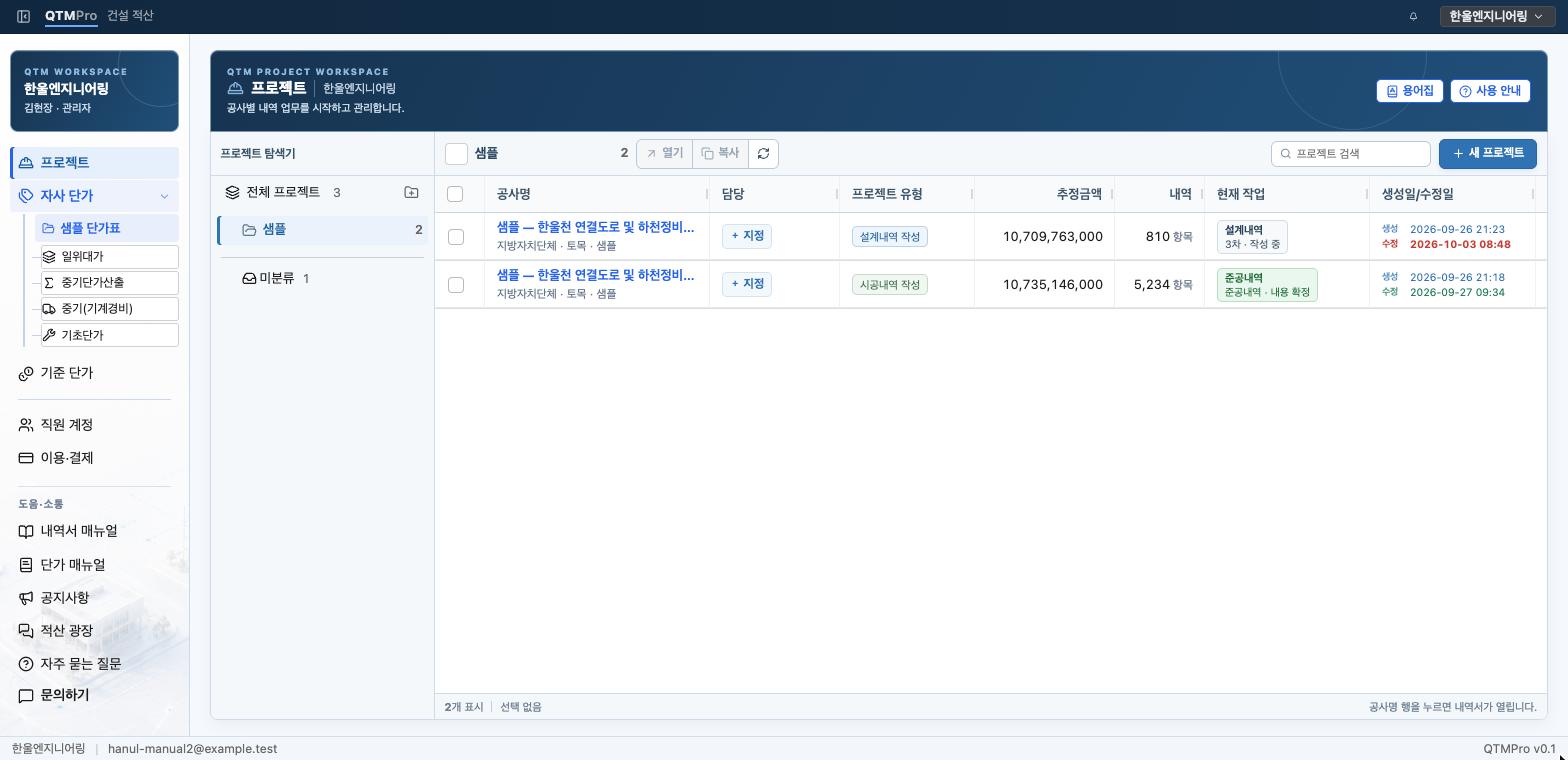This screenshot has height=760, width=1568.
Task: Toggle the sidebar collapse icon
Action: click(x=23, y=16)
